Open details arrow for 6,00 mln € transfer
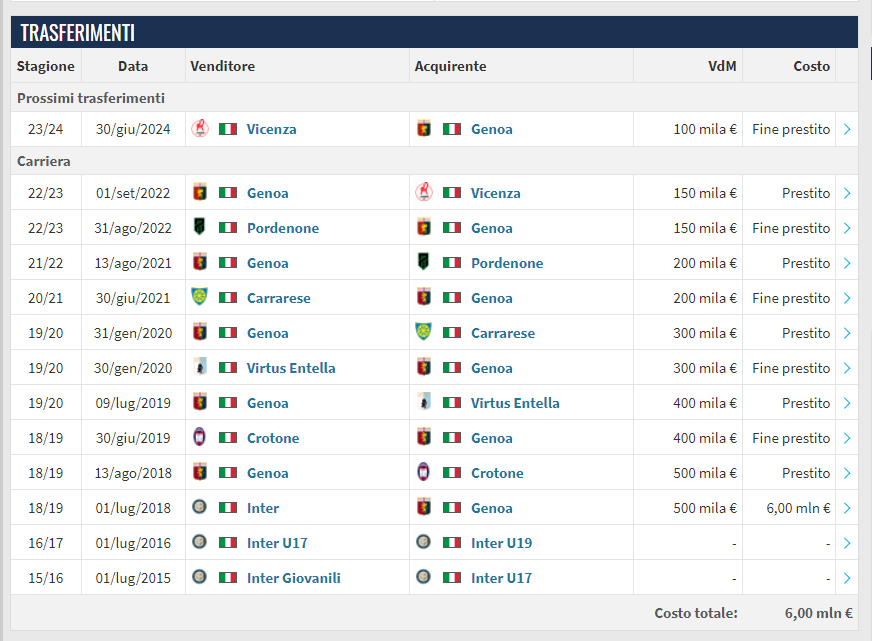 point(847,508)
